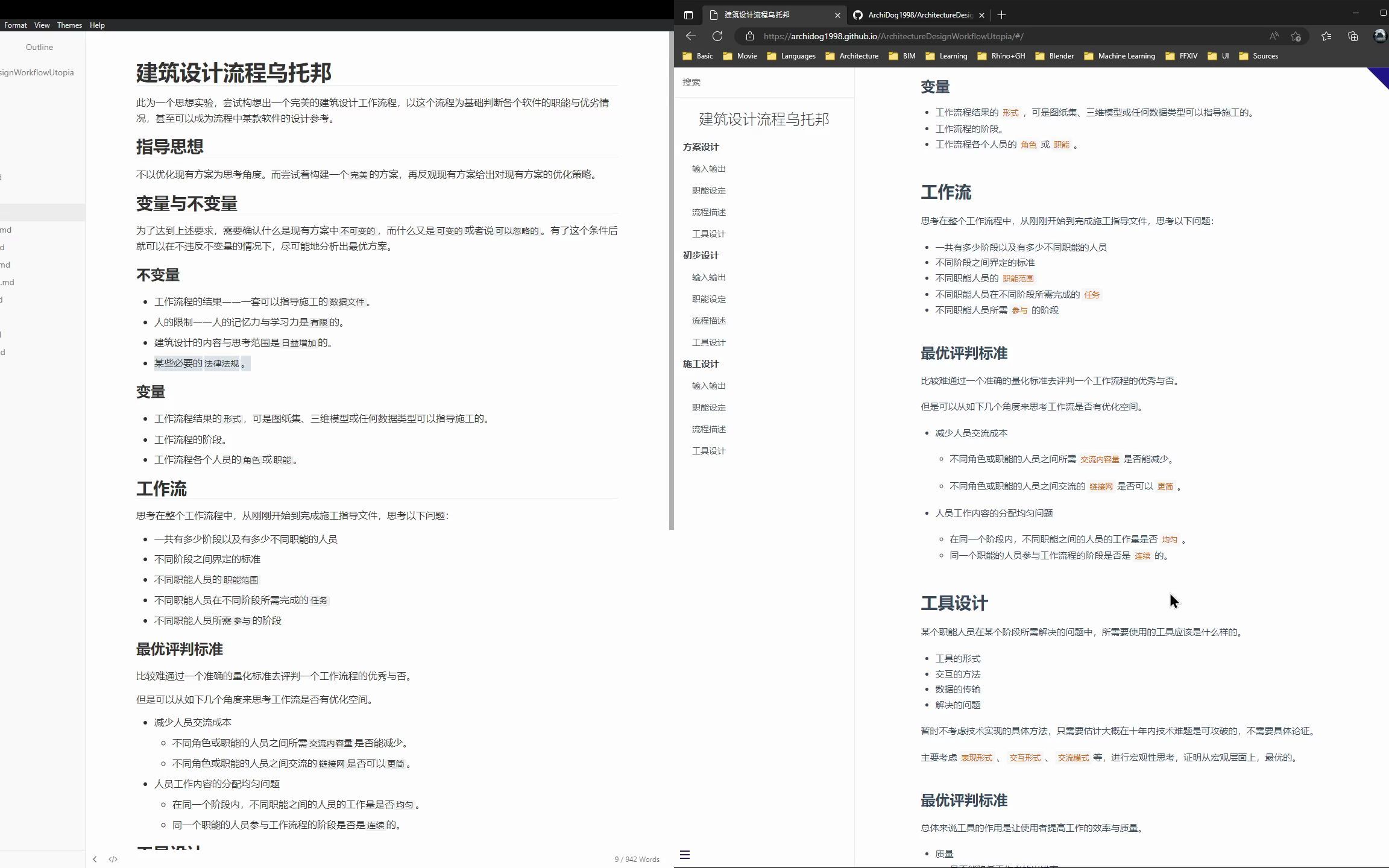Go to 工具设计 under 施工设计
This screenshot has height=868, width=1389.
[709, 451]
